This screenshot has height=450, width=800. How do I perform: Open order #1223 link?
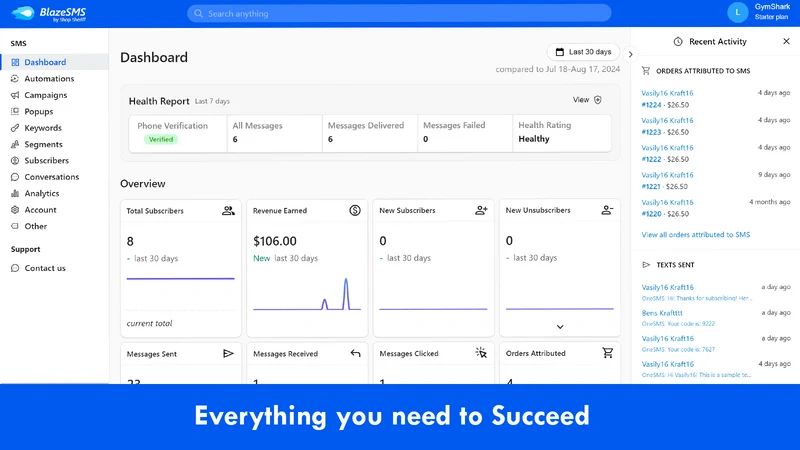pyautogui.click(x=652, y=132)
